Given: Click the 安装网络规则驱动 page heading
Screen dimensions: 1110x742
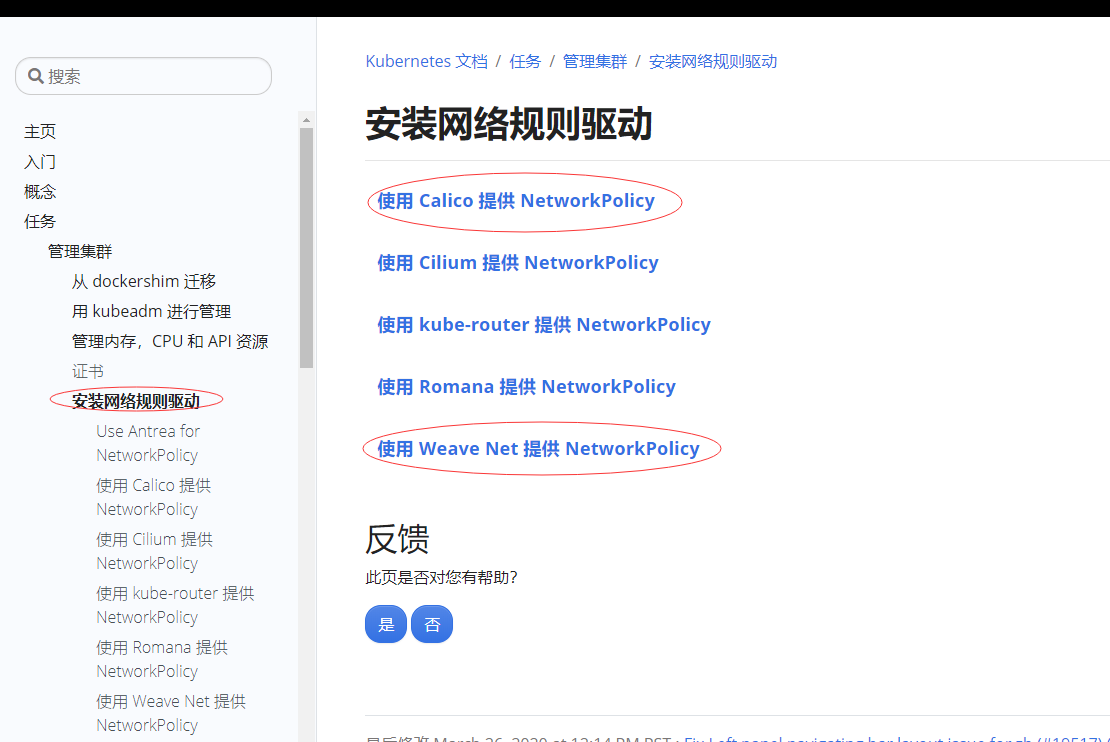Looking at the screenshot, I should (x=509, y=124).
